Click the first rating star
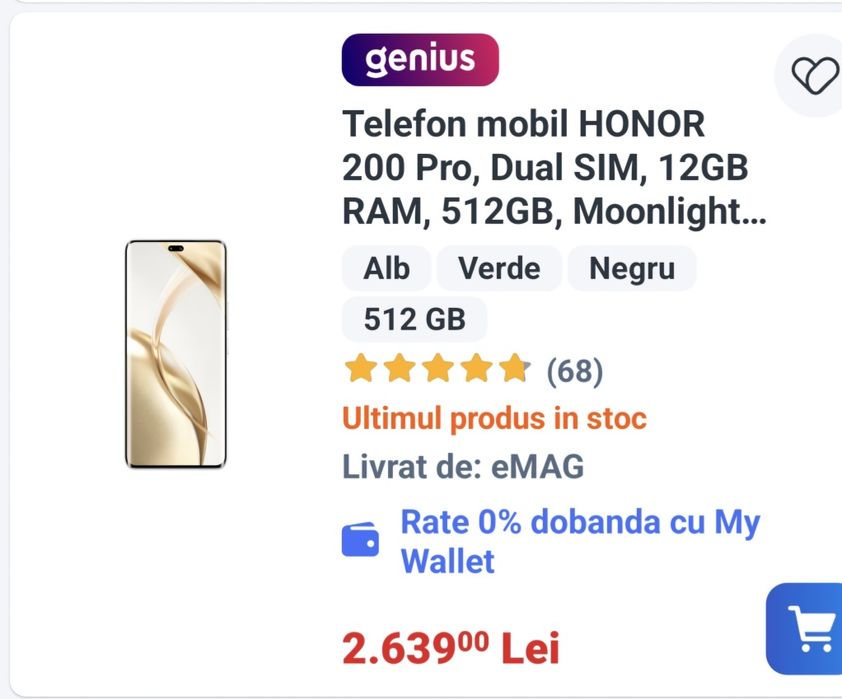The image size is (842, 699). (x=360, y=370)
